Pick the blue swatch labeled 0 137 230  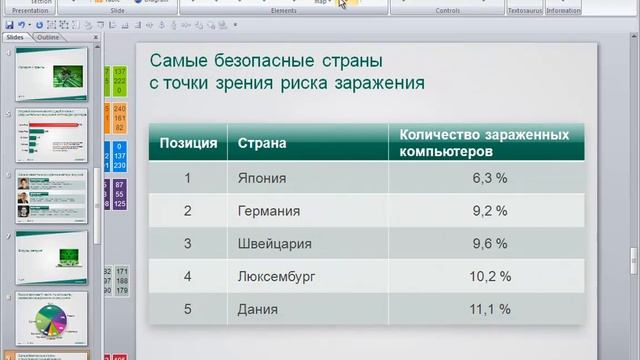coord(120,156)
